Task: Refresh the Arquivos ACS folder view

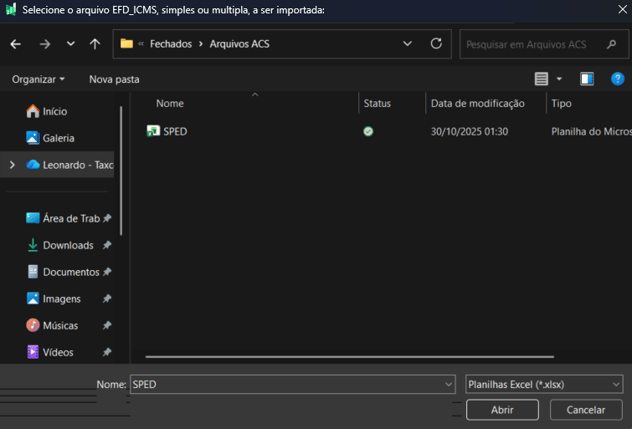Action: pos(436,44)
